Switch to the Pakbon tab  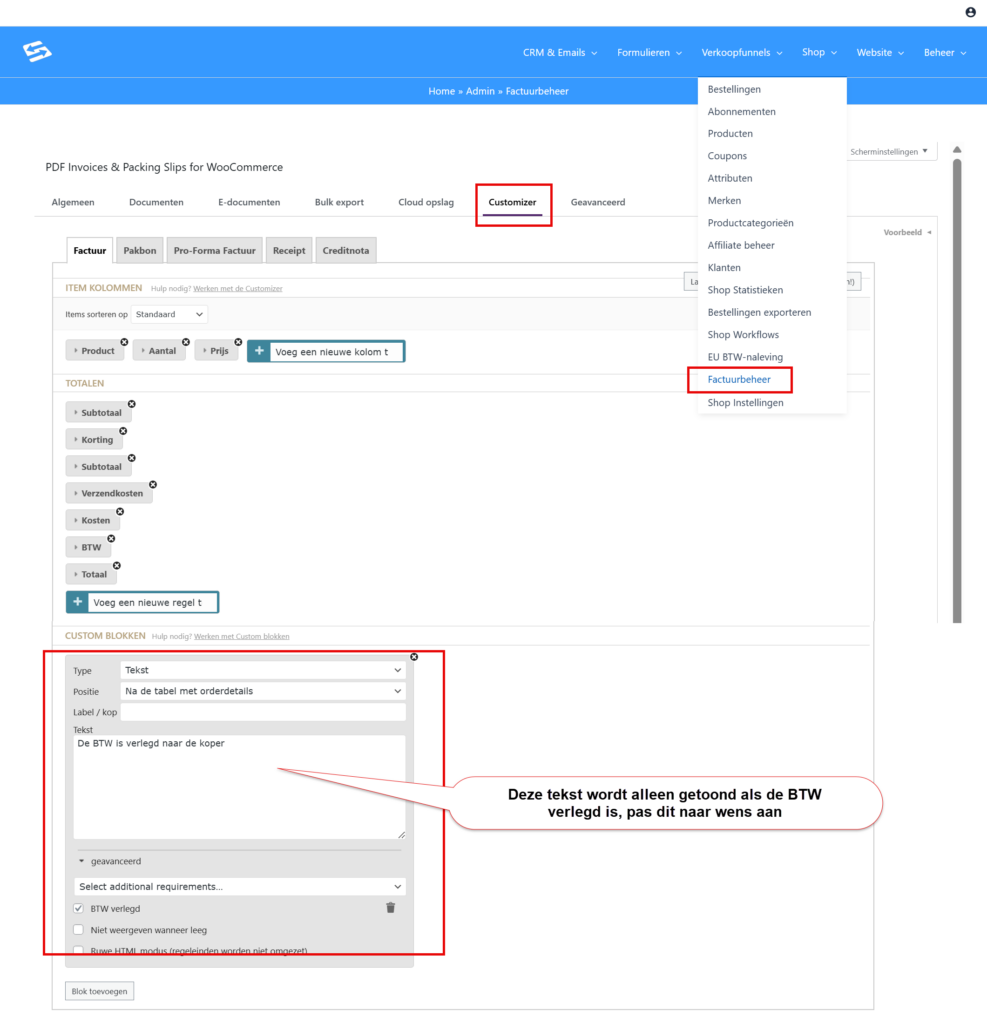[x=140, y=250]
